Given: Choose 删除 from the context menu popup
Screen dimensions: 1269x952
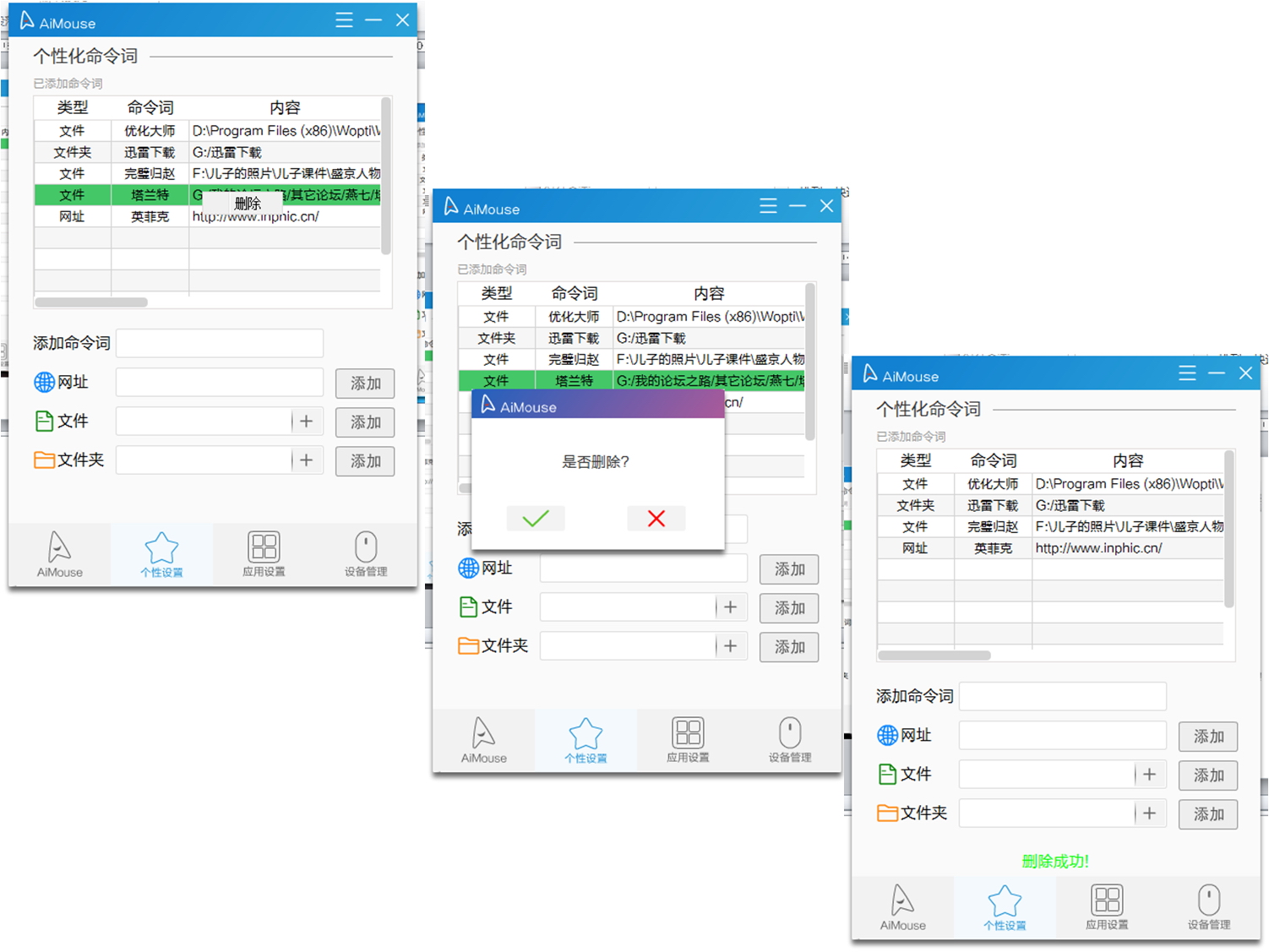Looking at the screenshot, I should (x=248, y=204).
